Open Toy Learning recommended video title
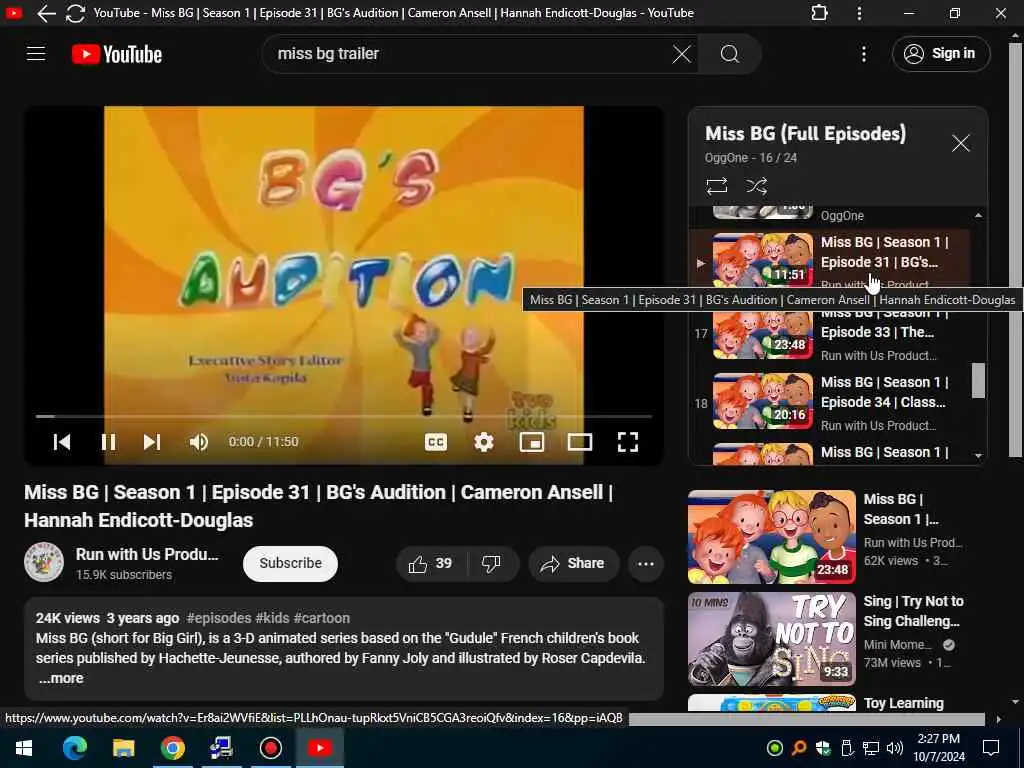The width and height of the screenshot is (1024, 768). [x=903, y=703]
